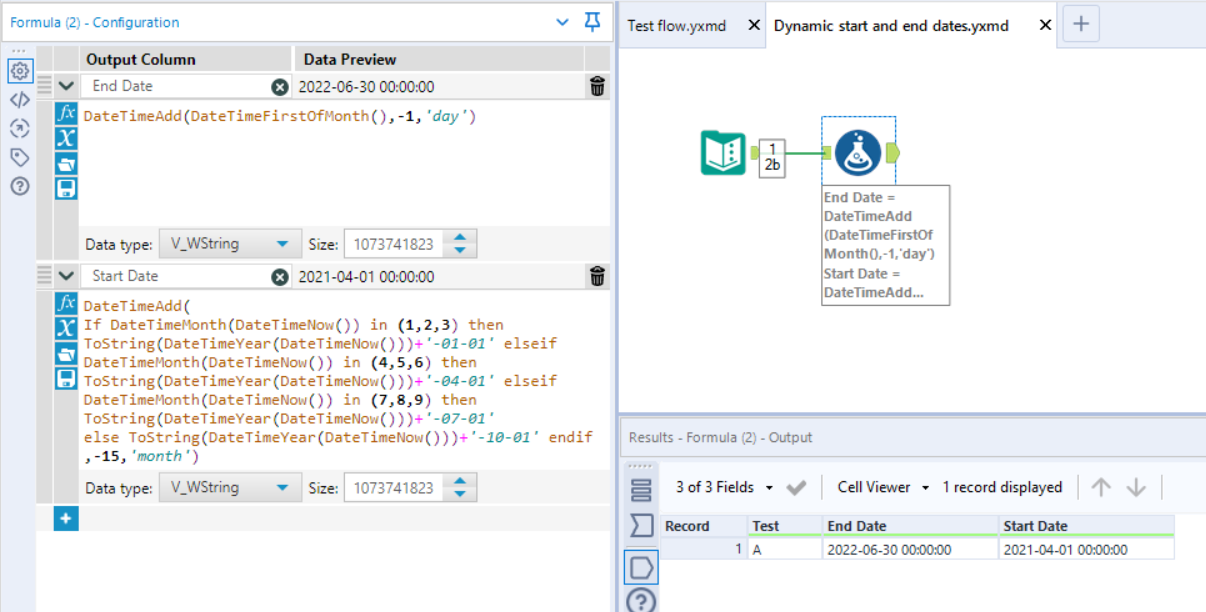Add a new expression with plus button
The image size is (1206, 612).
(x=66, y=519)
